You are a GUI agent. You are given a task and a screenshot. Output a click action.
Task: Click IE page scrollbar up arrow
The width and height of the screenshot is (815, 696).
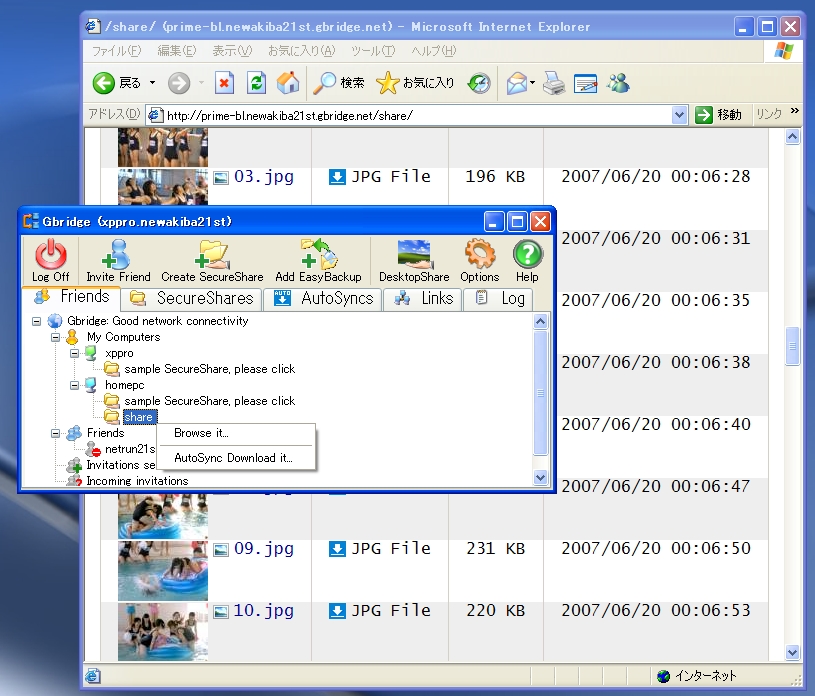coord(792,137)
